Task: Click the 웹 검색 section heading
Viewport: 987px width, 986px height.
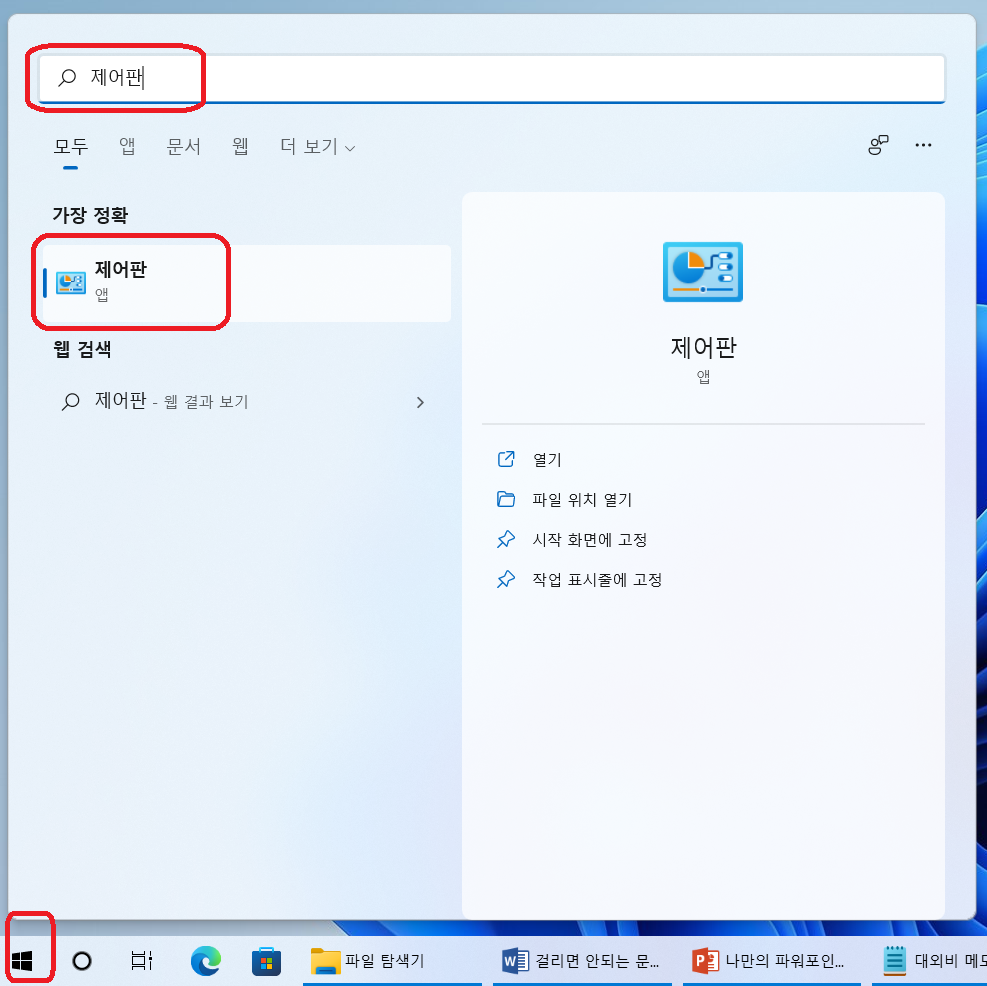Action: (x=82, y=349)
